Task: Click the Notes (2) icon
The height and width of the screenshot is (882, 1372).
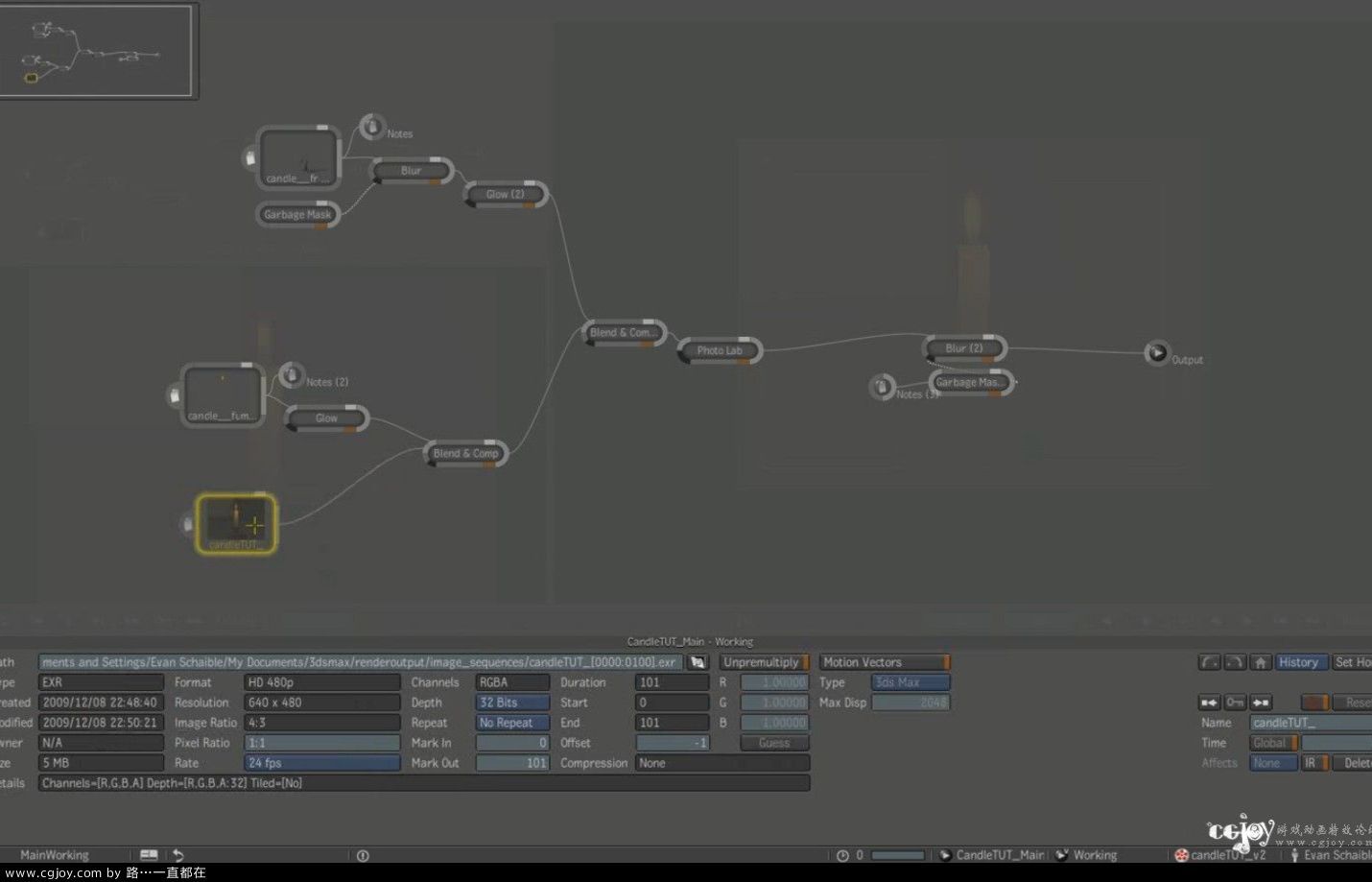Action: 292,375
